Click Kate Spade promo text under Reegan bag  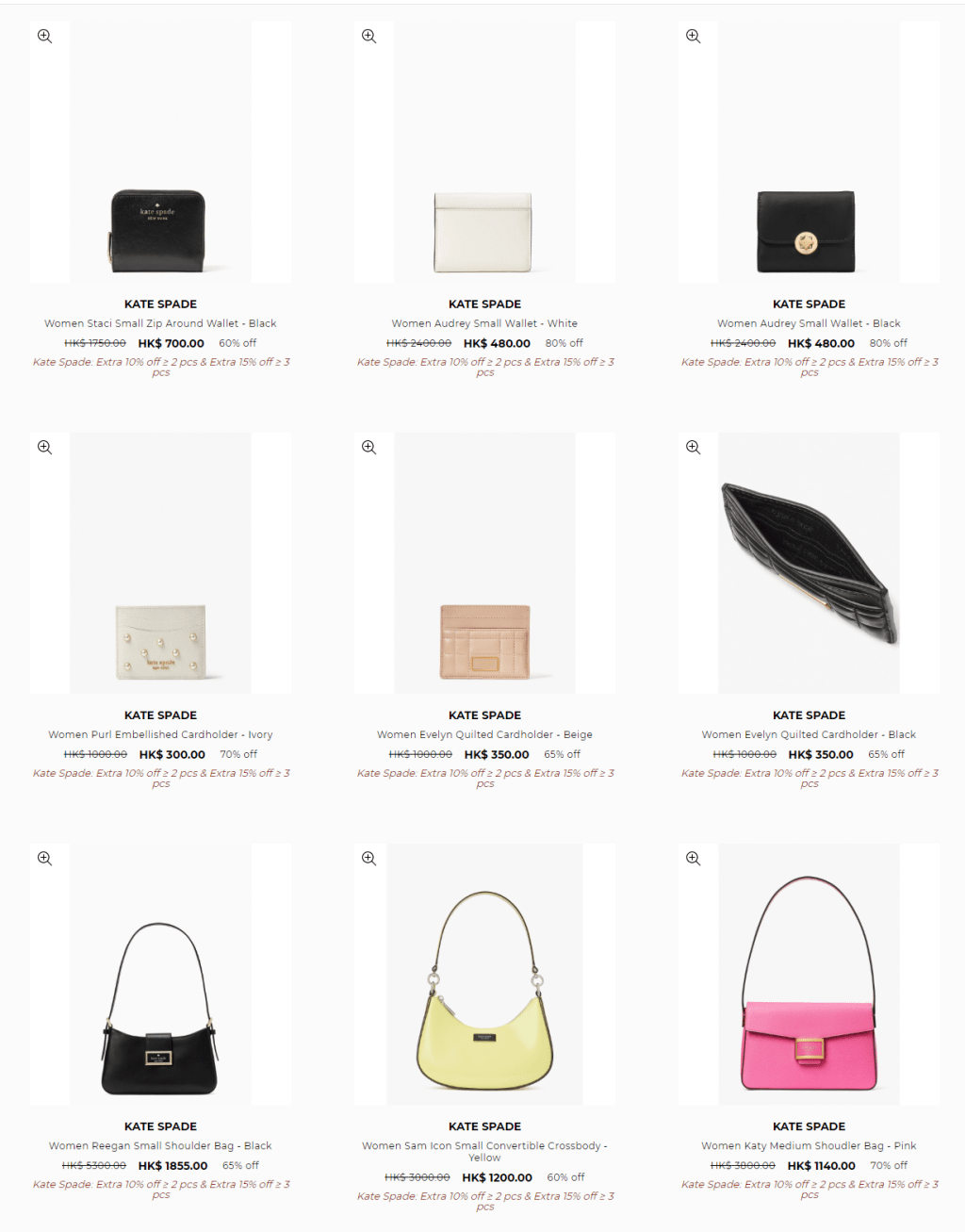click(160, 1190)
